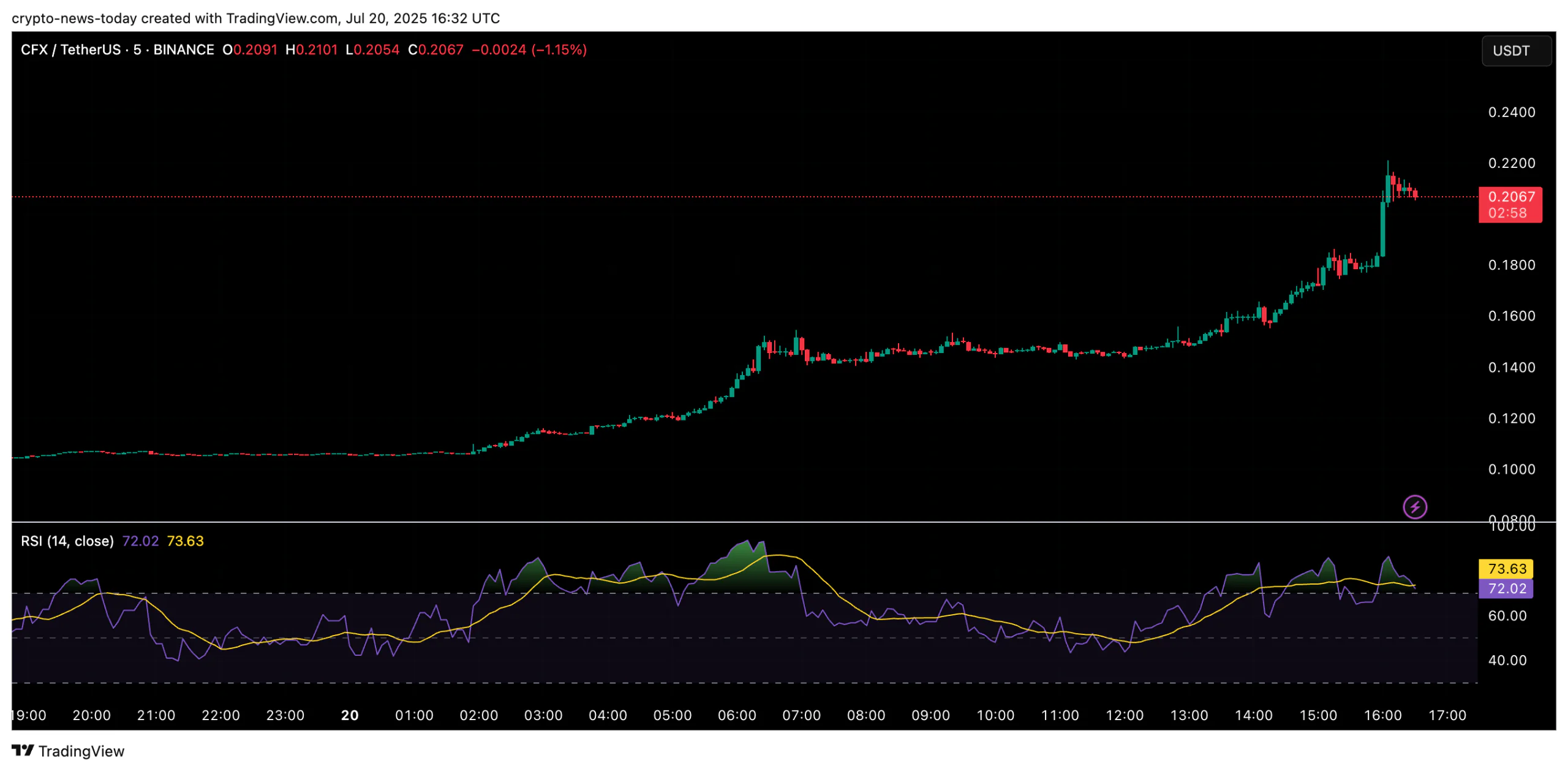This screenshot has width=1568, height=771.
Task: Click the 0.1800 price axis label
Action: [x=1511, y=265]
